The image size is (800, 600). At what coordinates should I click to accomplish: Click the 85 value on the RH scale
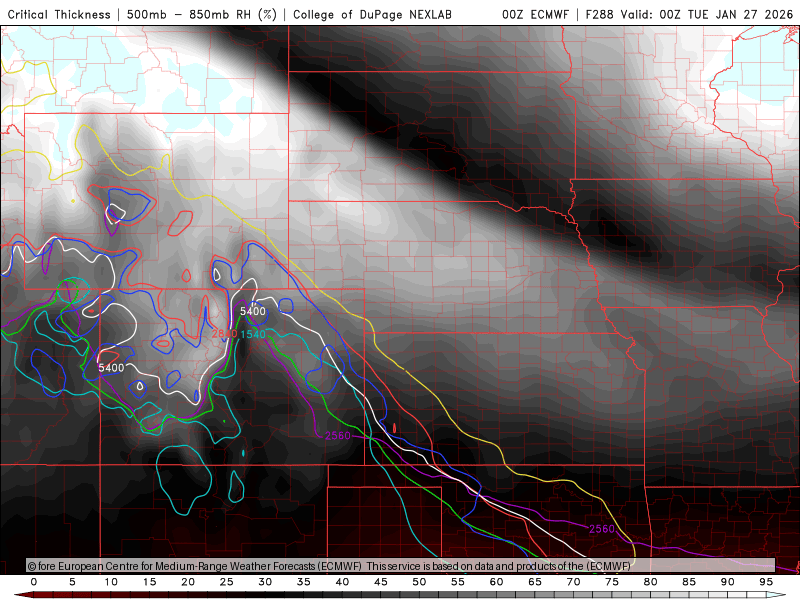point(689,582)
